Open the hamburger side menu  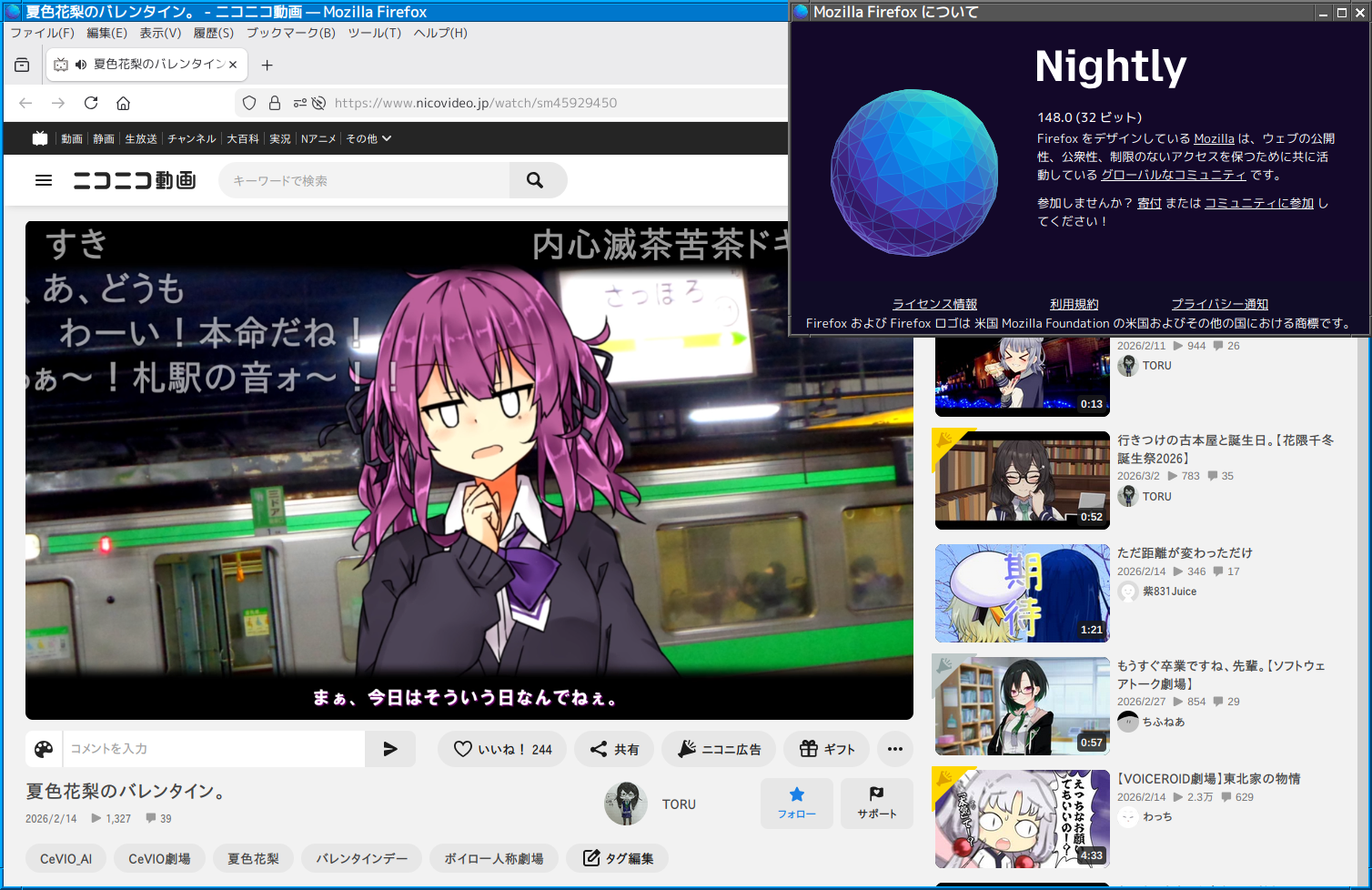tap(44, 180)
